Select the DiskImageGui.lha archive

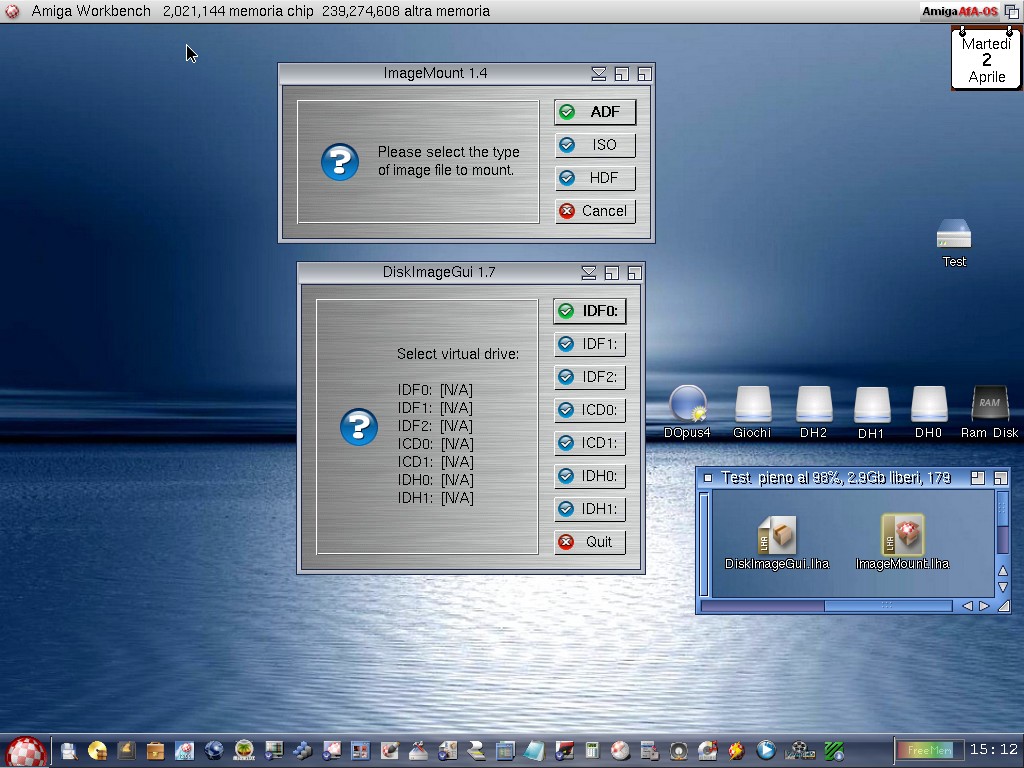776,537
